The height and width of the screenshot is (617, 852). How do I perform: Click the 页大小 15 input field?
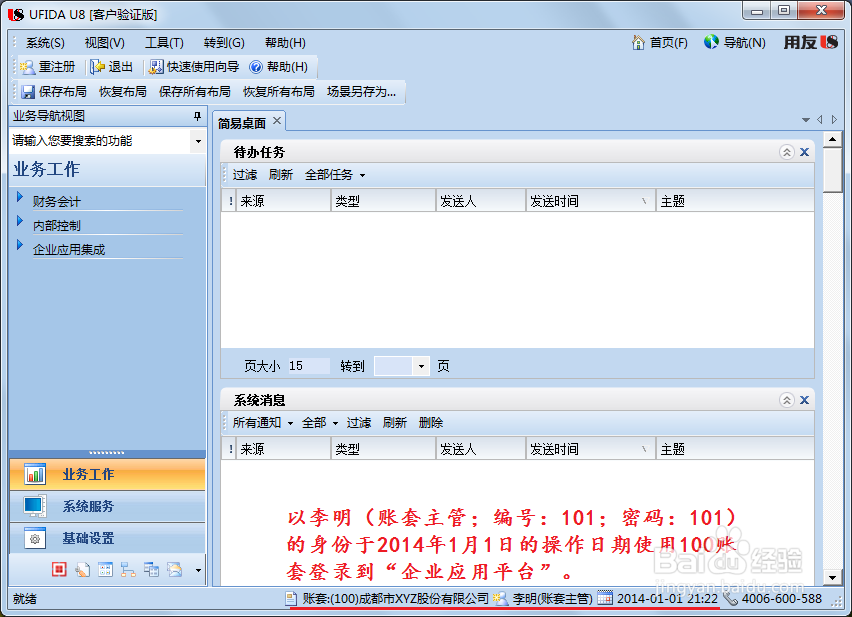coord(308,366)
